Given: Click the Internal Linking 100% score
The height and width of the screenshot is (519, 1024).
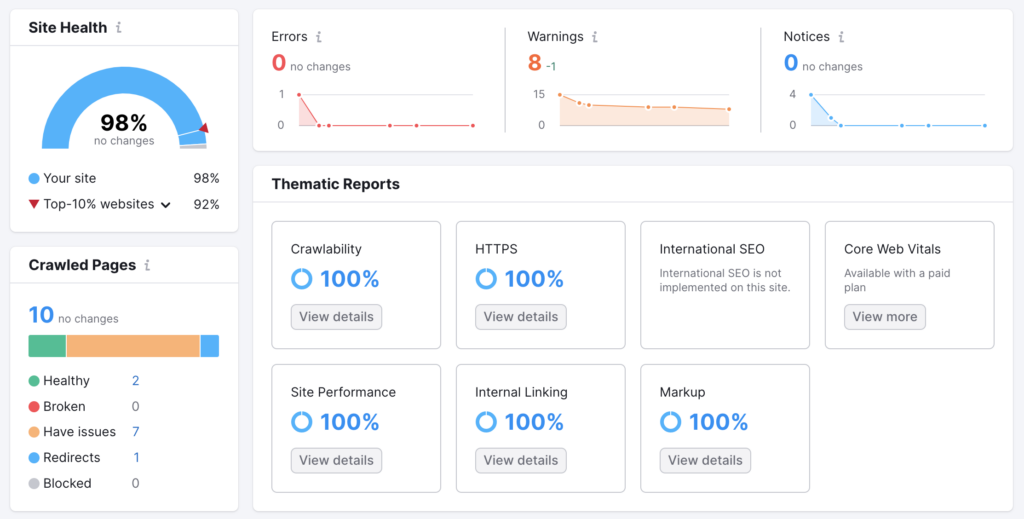Looking at the screenshot, I should pyautogui.click(x=534, y=422).
